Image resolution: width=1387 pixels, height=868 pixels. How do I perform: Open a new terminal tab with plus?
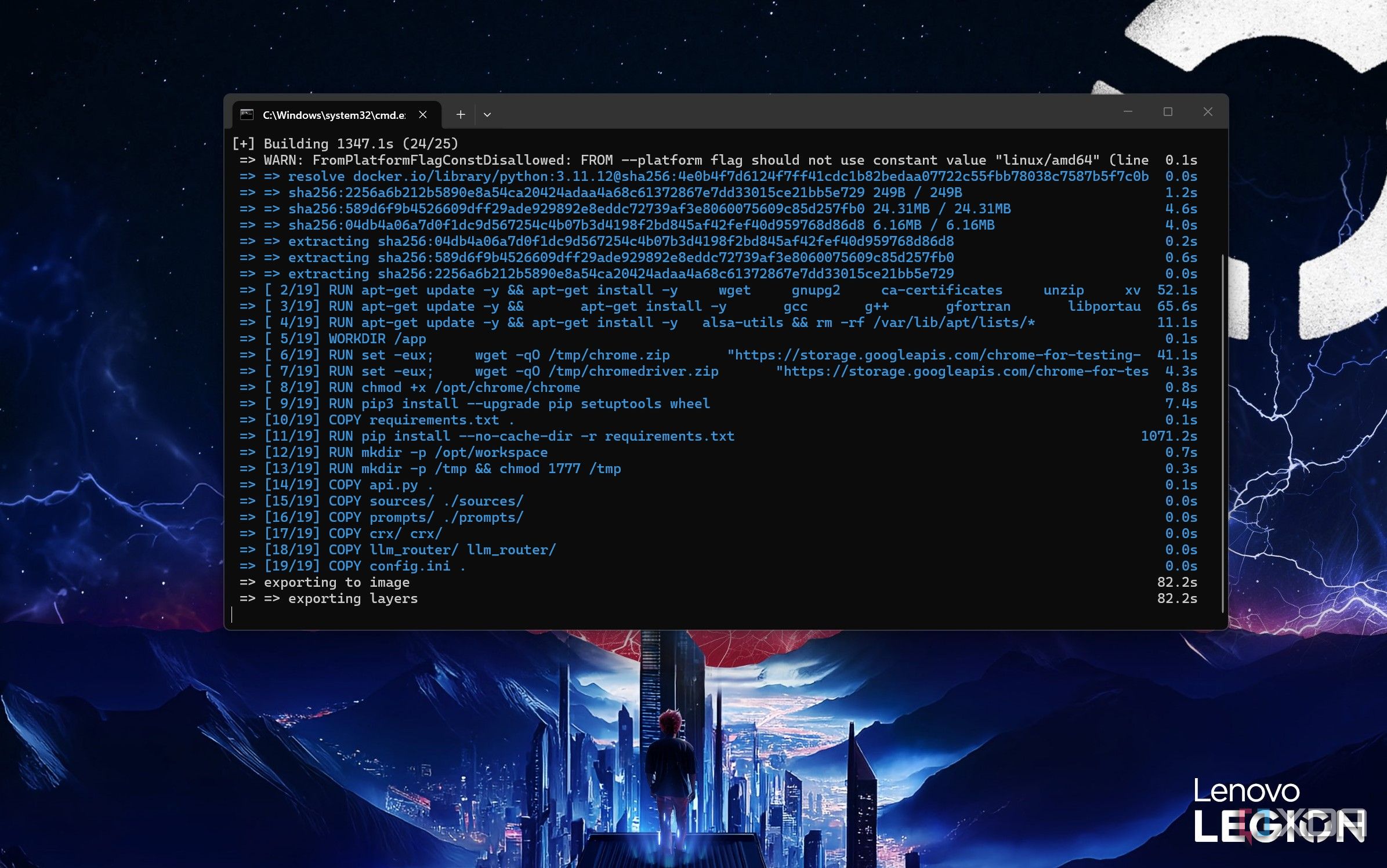[x=461, y=115]
